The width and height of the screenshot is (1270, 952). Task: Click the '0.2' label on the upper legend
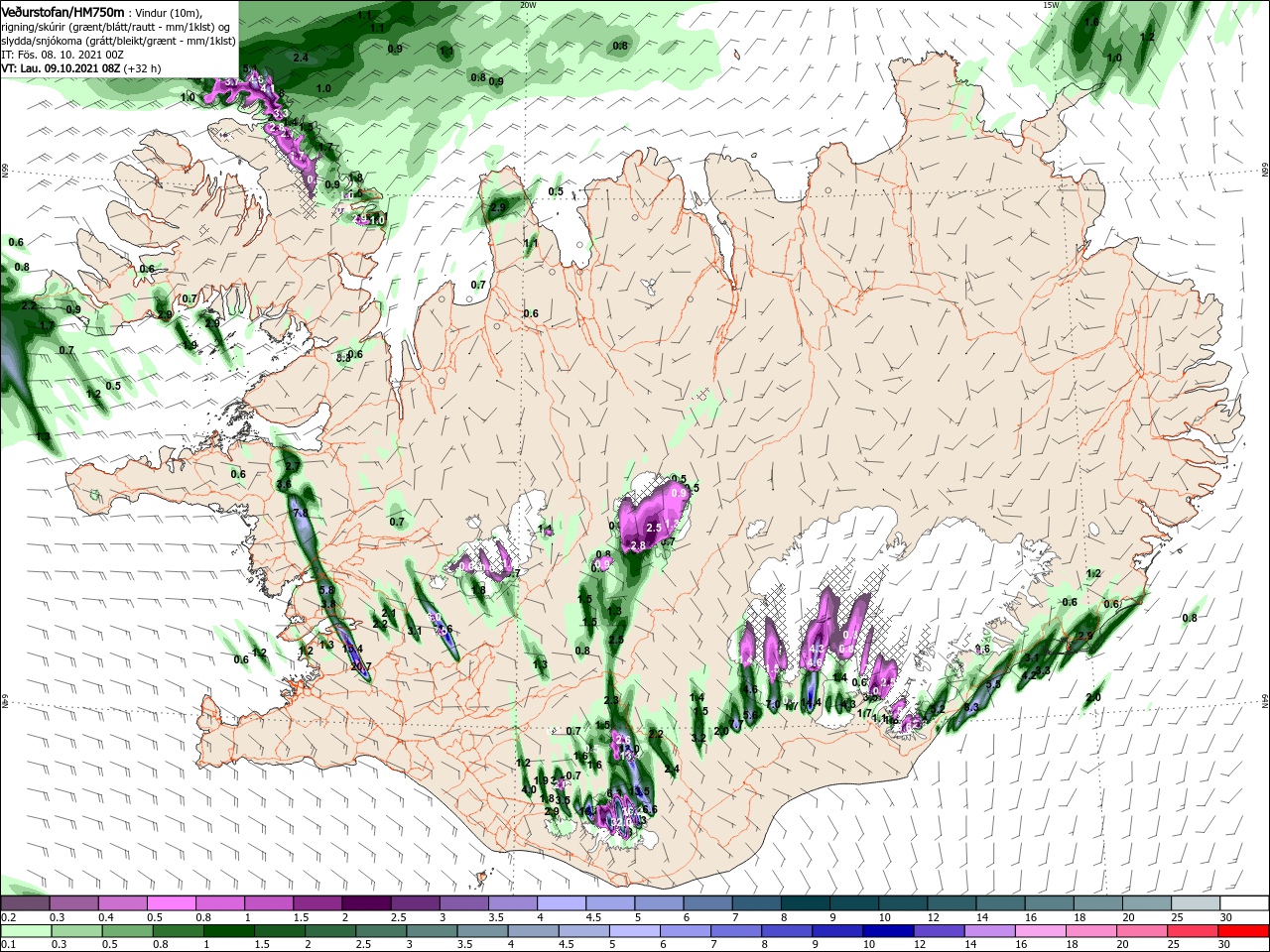pyautogui.click(x=9, y=917)
